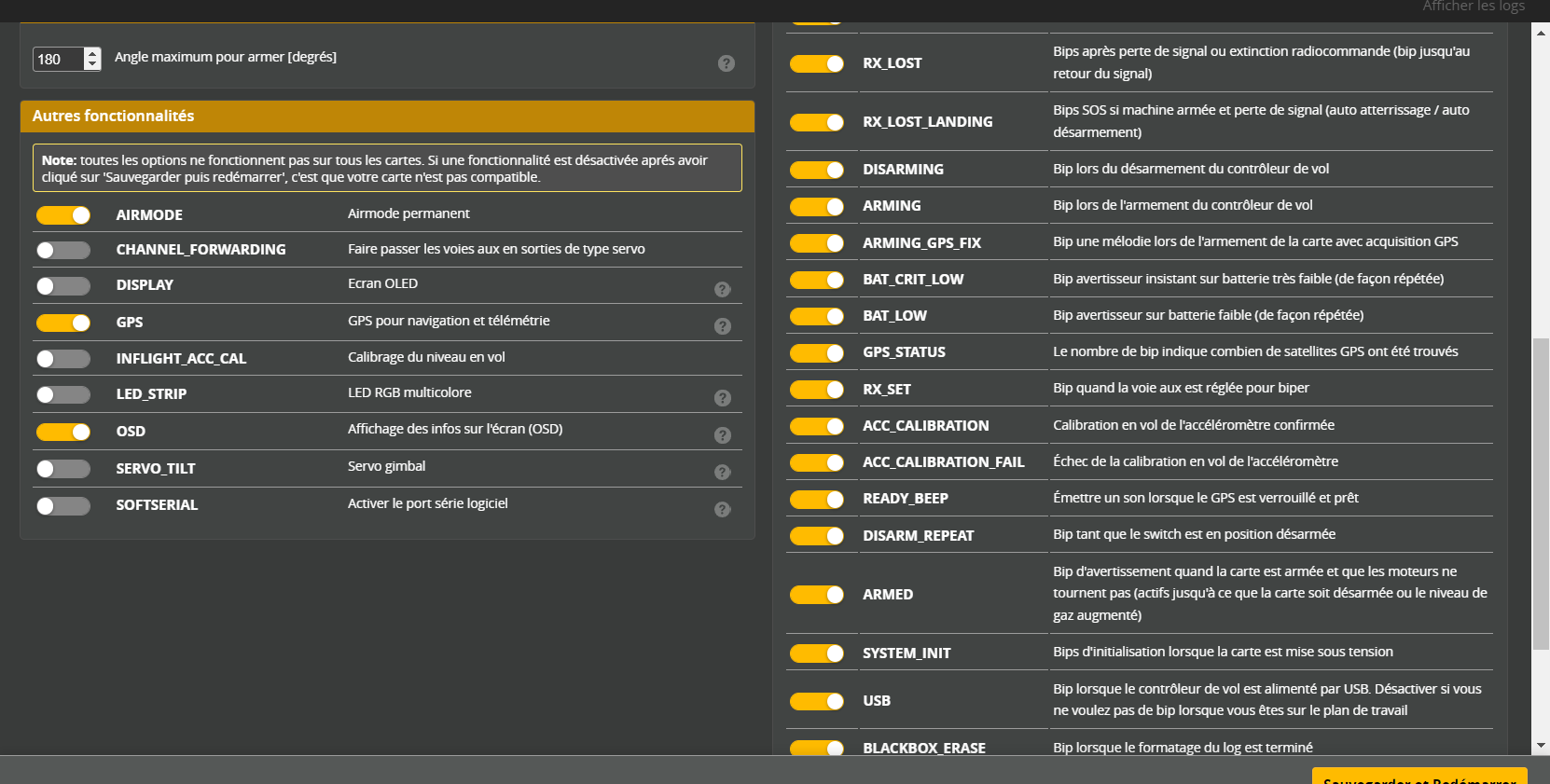Image resolution: width=1550 pixels, height=784 pixels.
Task: Show help for SOFTSERIAL
Action: pyautogui.click(x=722, y=509)
